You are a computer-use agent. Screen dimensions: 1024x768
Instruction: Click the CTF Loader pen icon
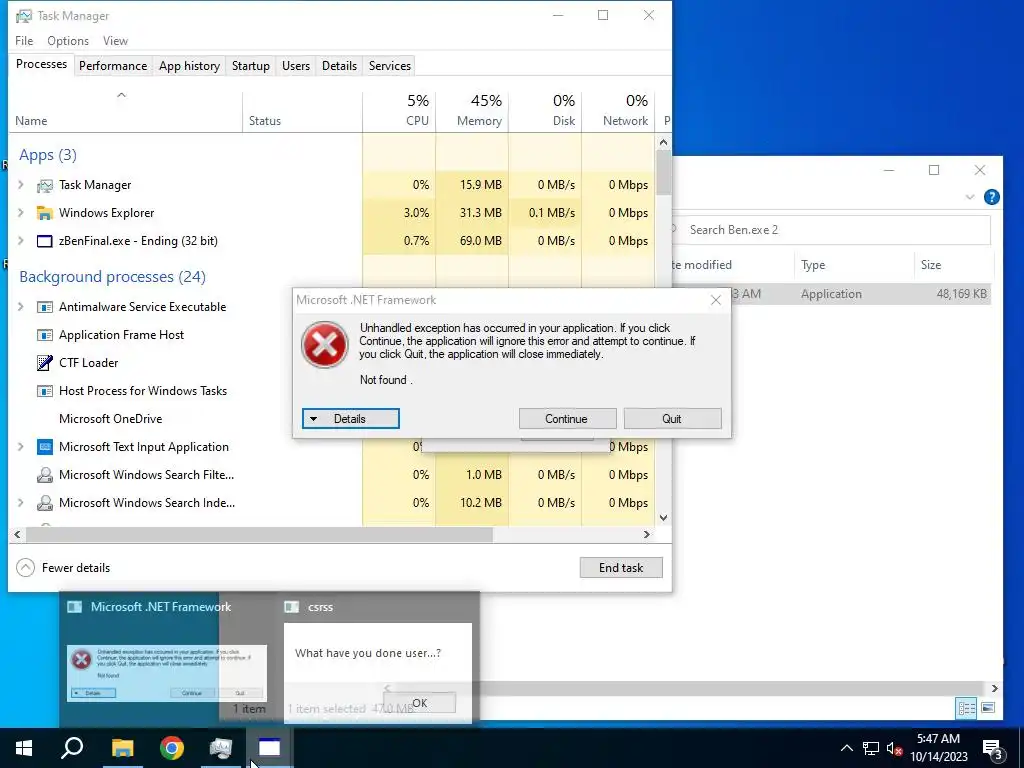[44, 362]
